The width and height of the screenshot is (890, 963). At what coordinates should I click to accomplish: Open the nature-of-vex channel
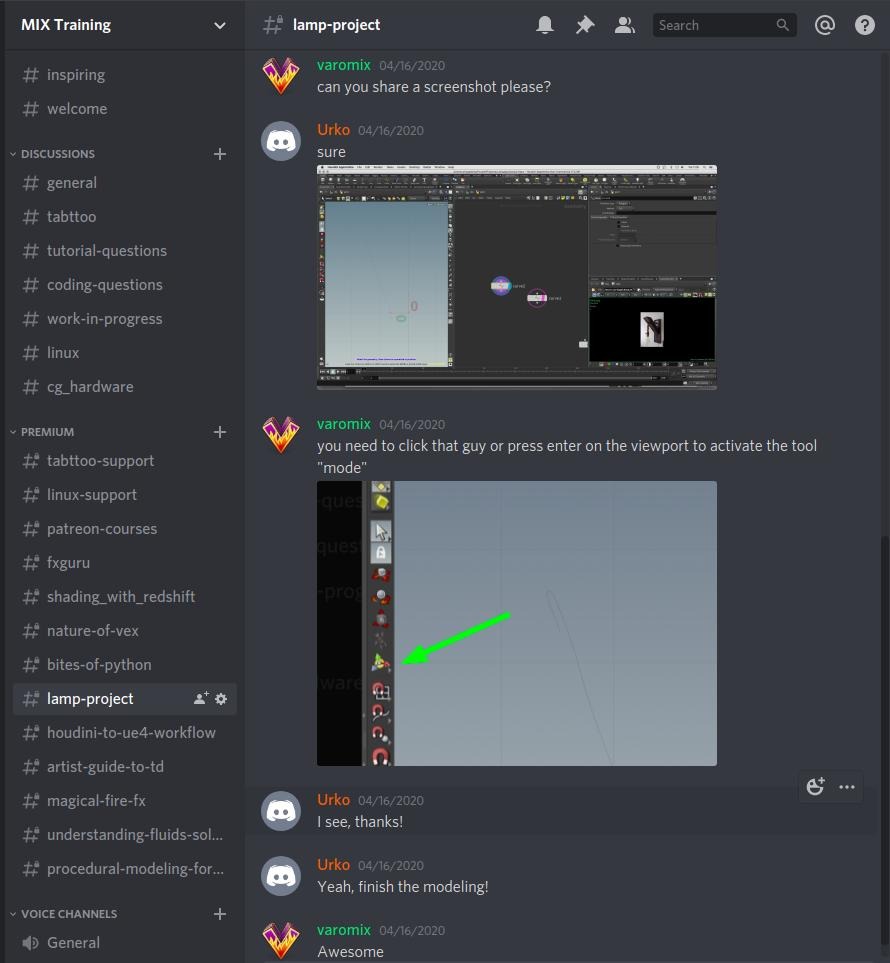pyautogui.click(x=92, y=631)
